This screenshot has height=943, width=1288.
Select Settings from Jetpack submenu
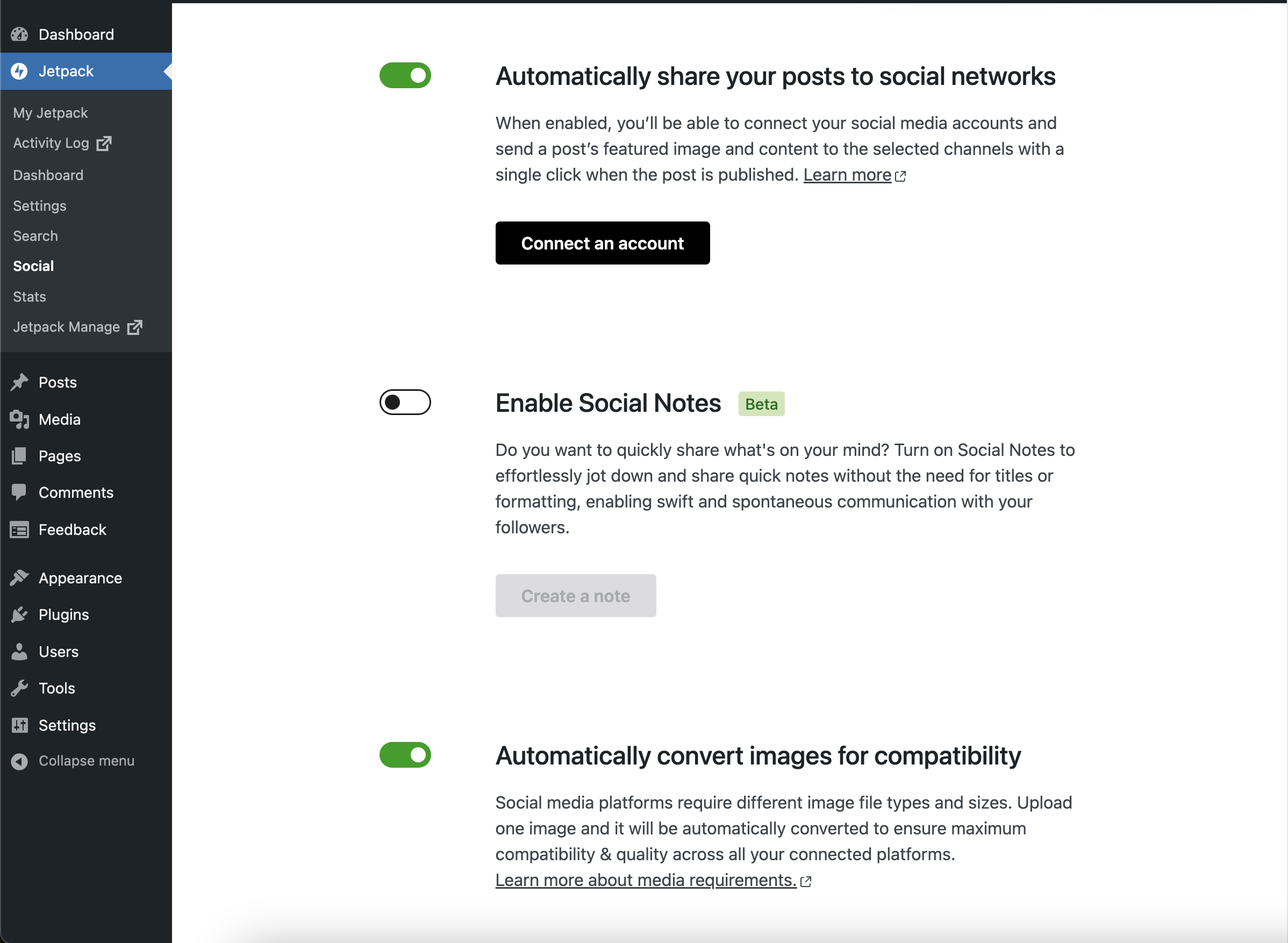pyautogui.click(x=39, y=205)
